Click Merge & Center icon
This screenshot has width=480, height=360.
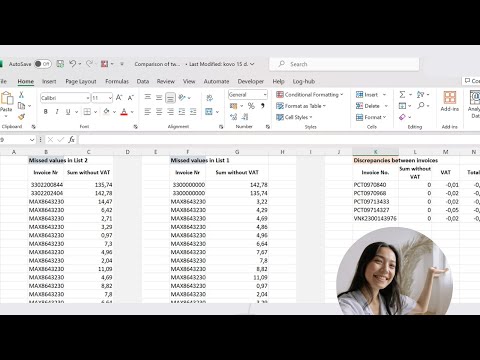click(x=209, y=112)
